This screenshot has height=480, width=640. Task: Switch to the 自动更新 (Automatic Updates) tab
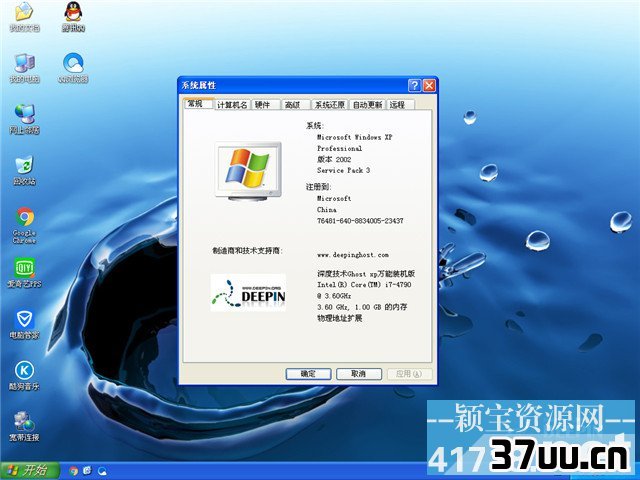367,105
